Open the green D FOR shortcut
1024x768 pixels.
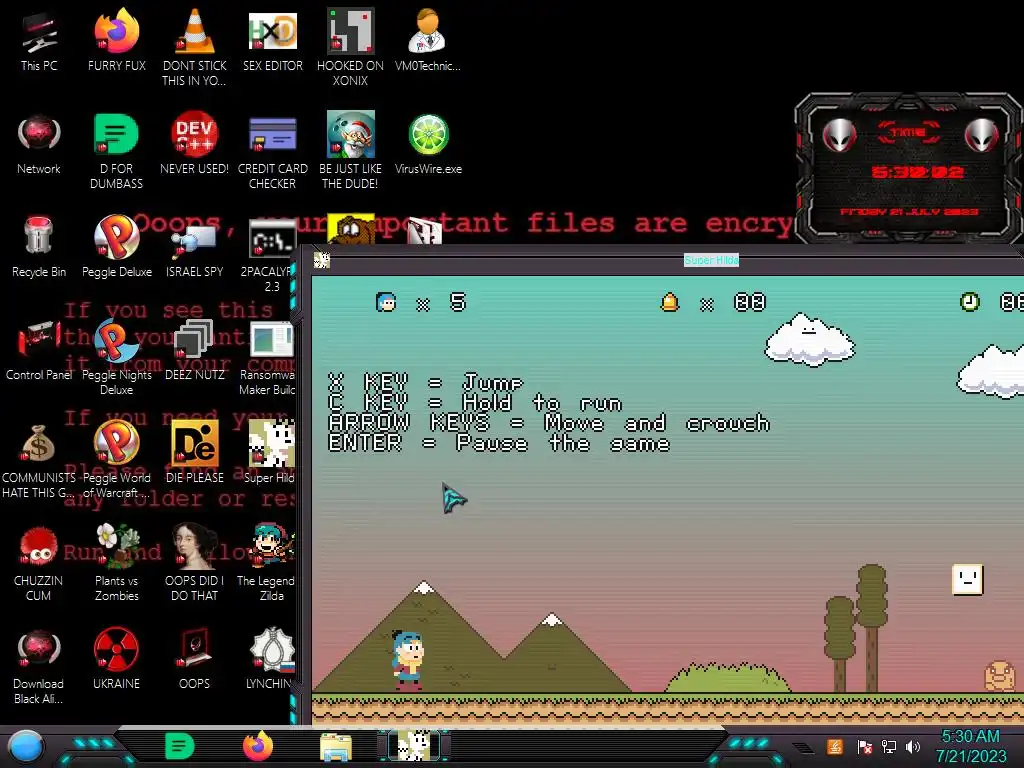[x=116, y=152]
